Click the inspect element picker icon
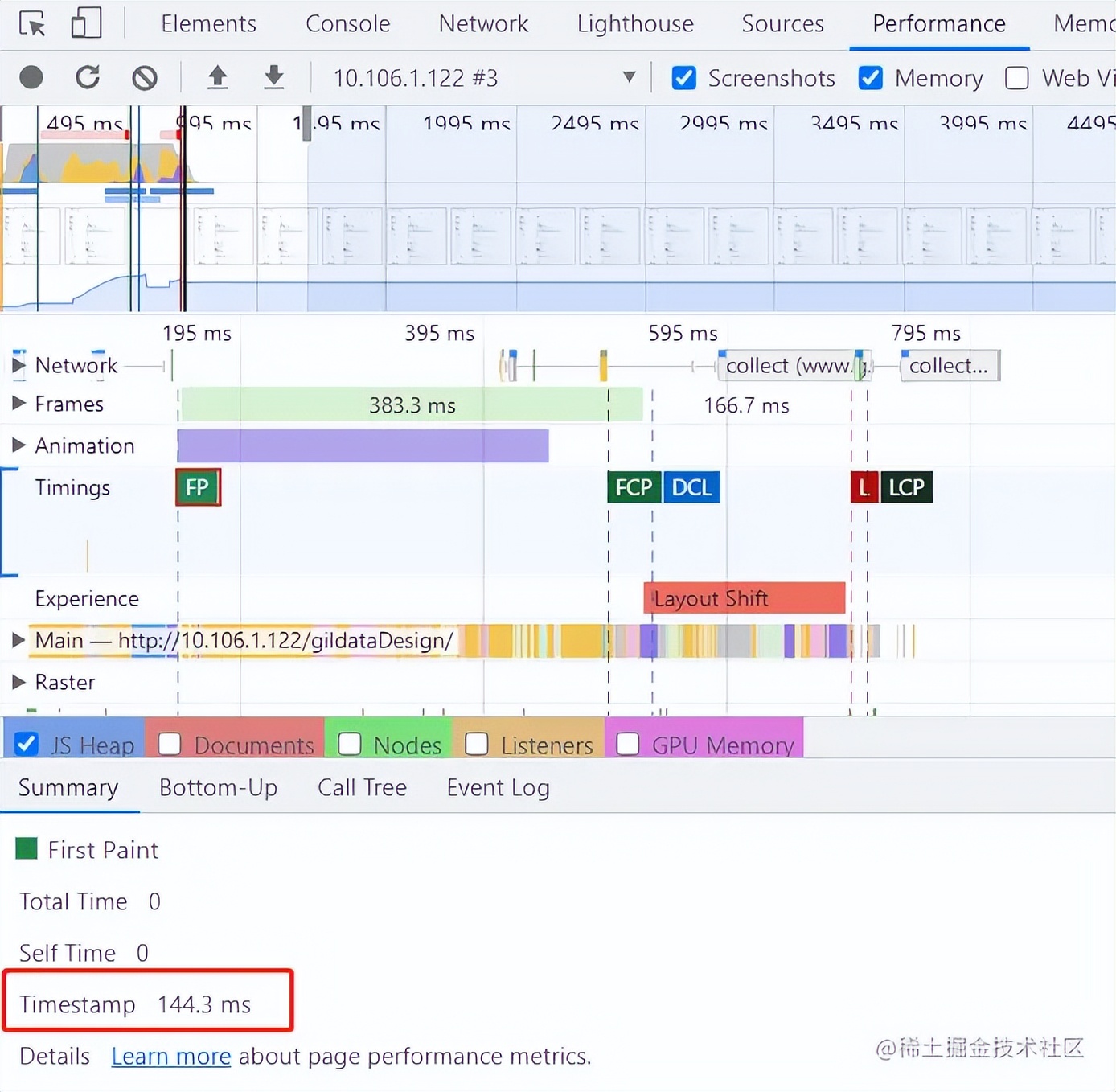1116x1092 pixels. [32, 23]
